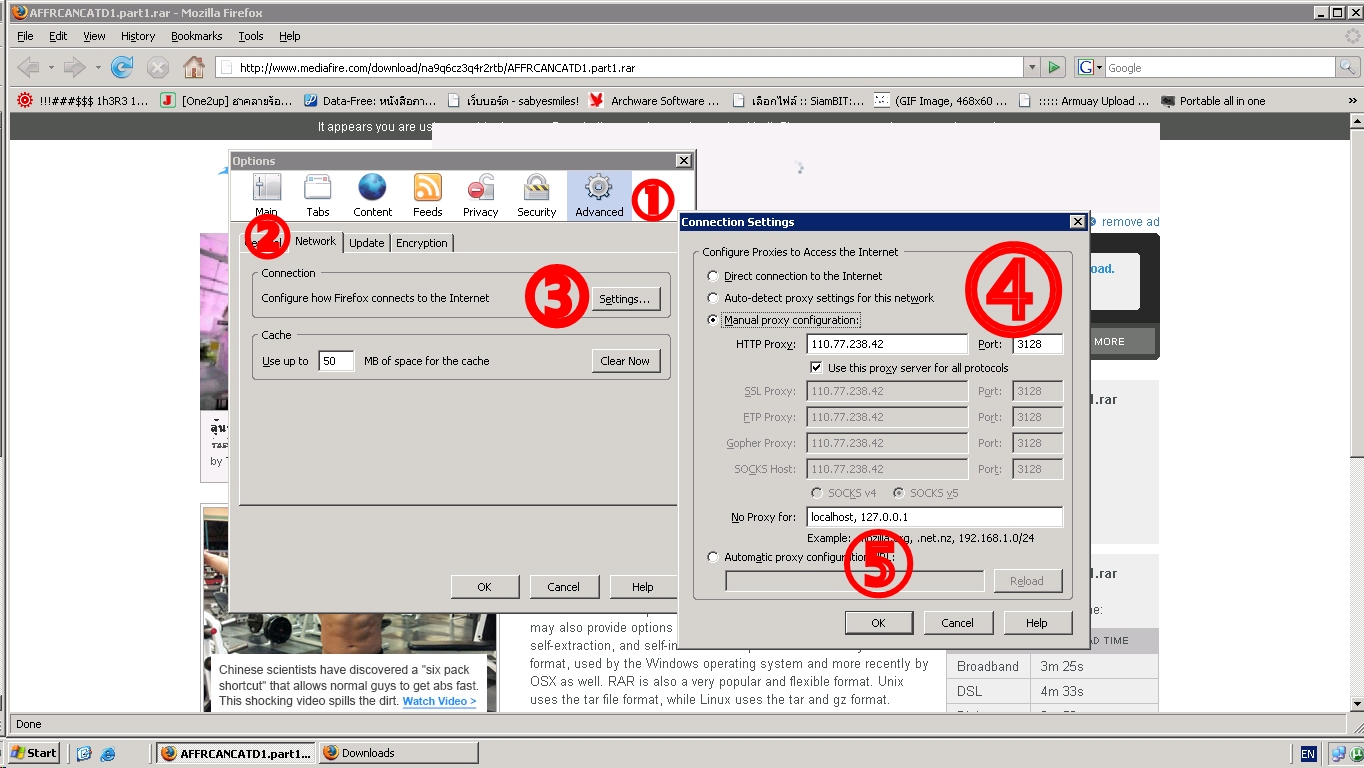Viewport: 1364px width, 768px height.
Task: Uncheck 'Use this proxy server for all protocols'
Action: click(x=816, y=368)
